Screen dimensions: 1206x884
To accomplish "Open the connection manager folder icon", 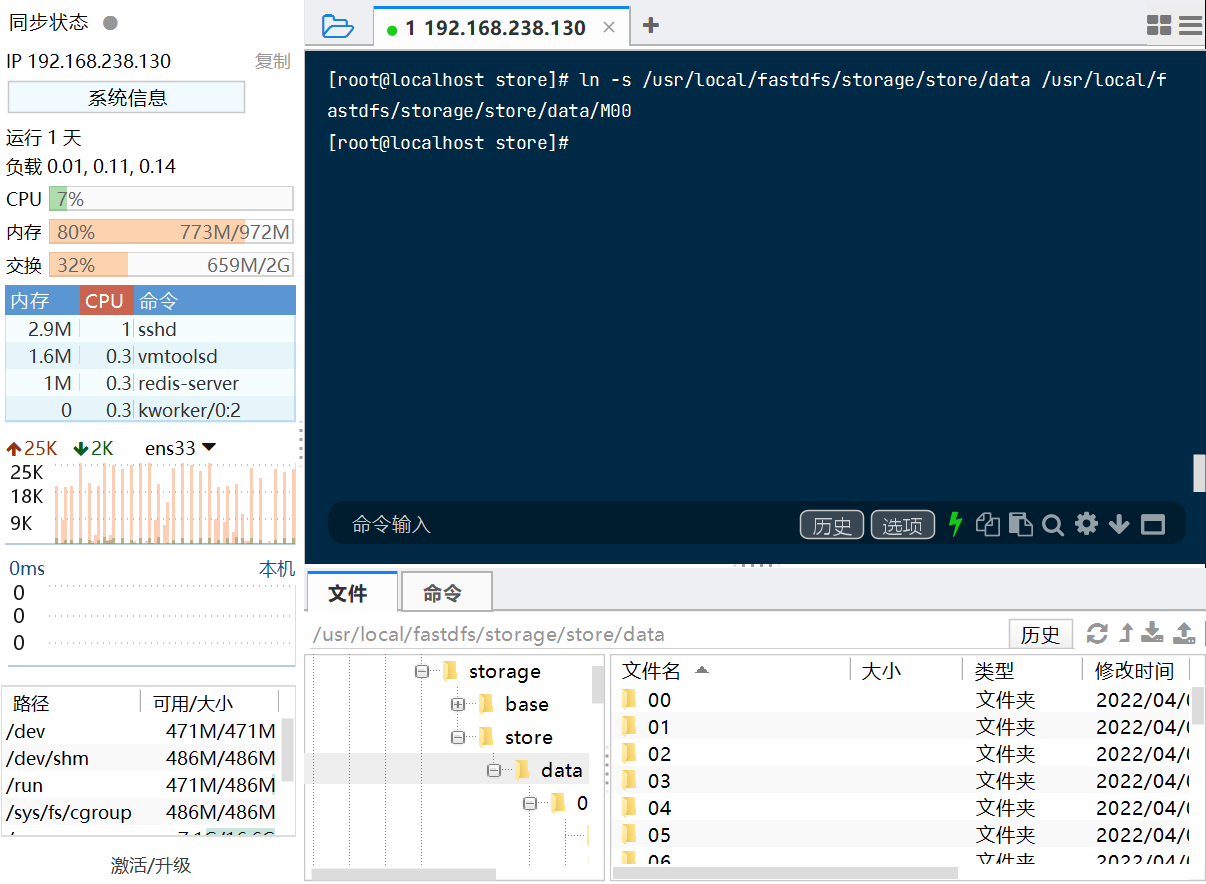I will click(x=338, y=27).
